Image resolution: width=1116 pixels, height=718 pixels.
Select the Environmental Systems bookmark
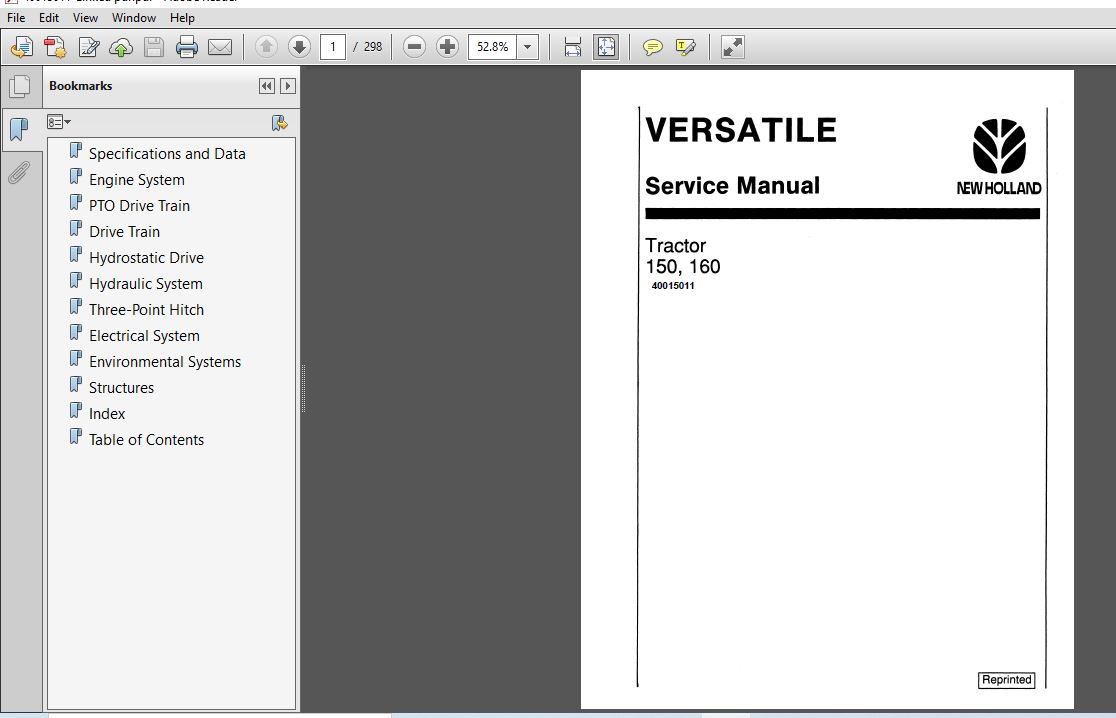[x=164, y=361]
